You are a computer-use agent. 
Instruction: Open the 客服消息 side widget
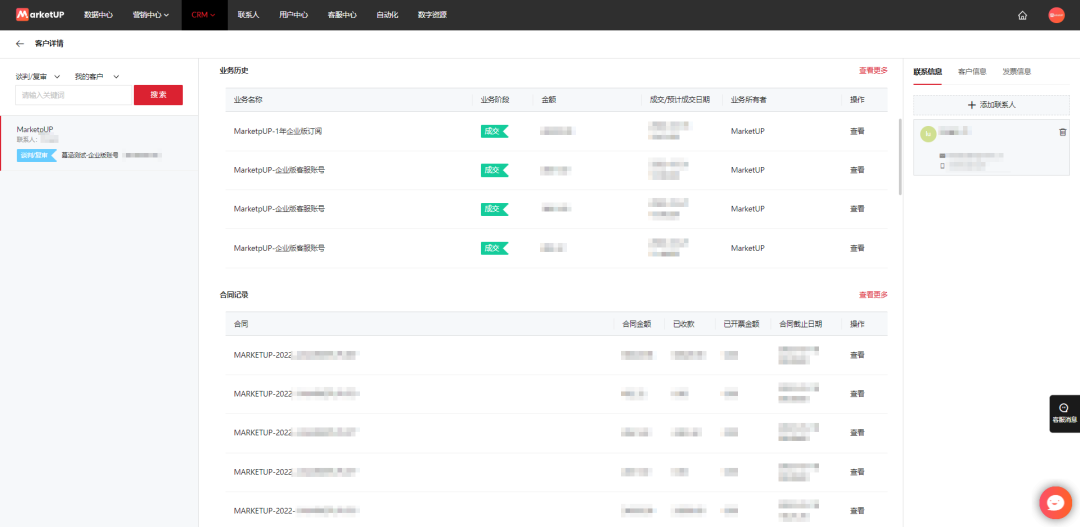pyautogui.click(x=1064, y=413)
